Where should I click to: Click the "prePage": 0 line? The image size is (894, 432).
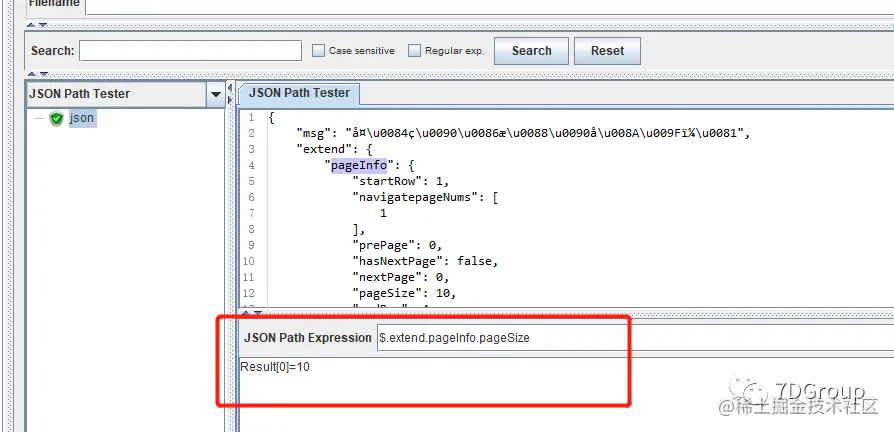[x=397, y=245]
